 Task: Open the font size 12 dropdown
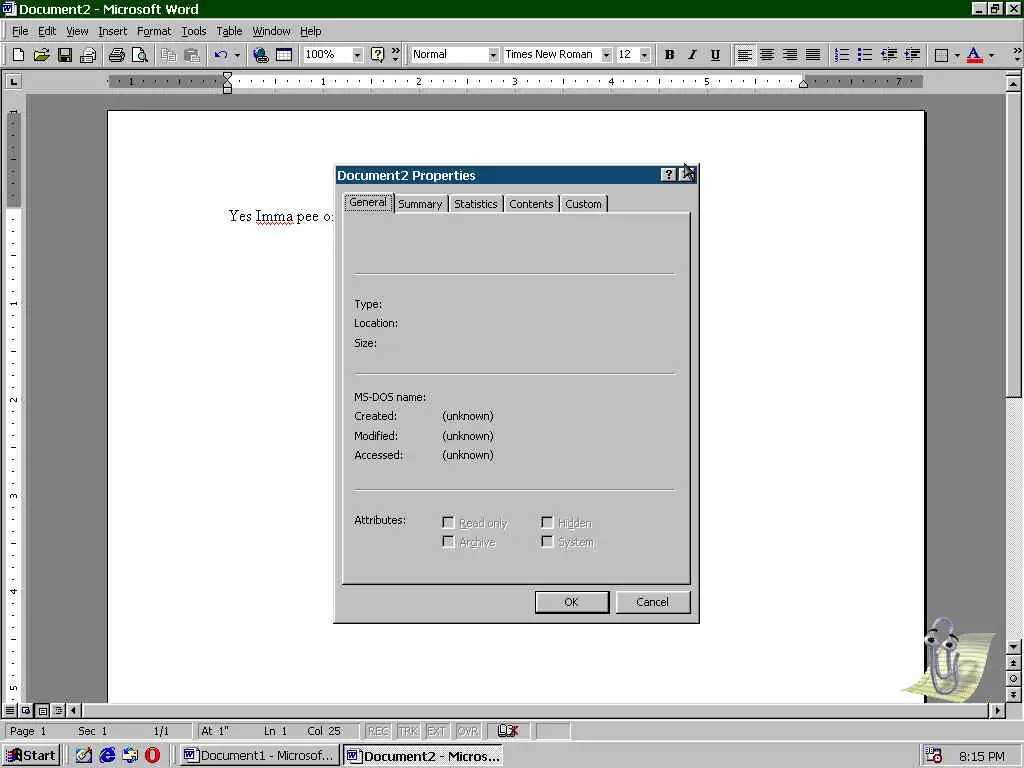pyautogui.click(x=645, y=55)
